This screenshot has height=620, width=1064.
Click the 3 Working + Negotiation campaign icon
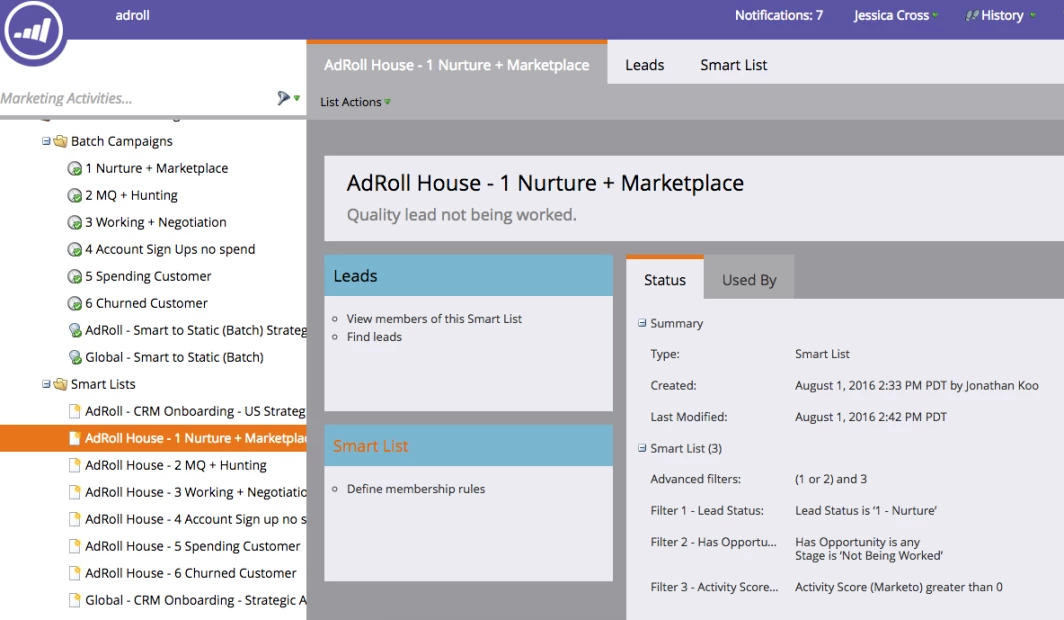click(75, 222)
